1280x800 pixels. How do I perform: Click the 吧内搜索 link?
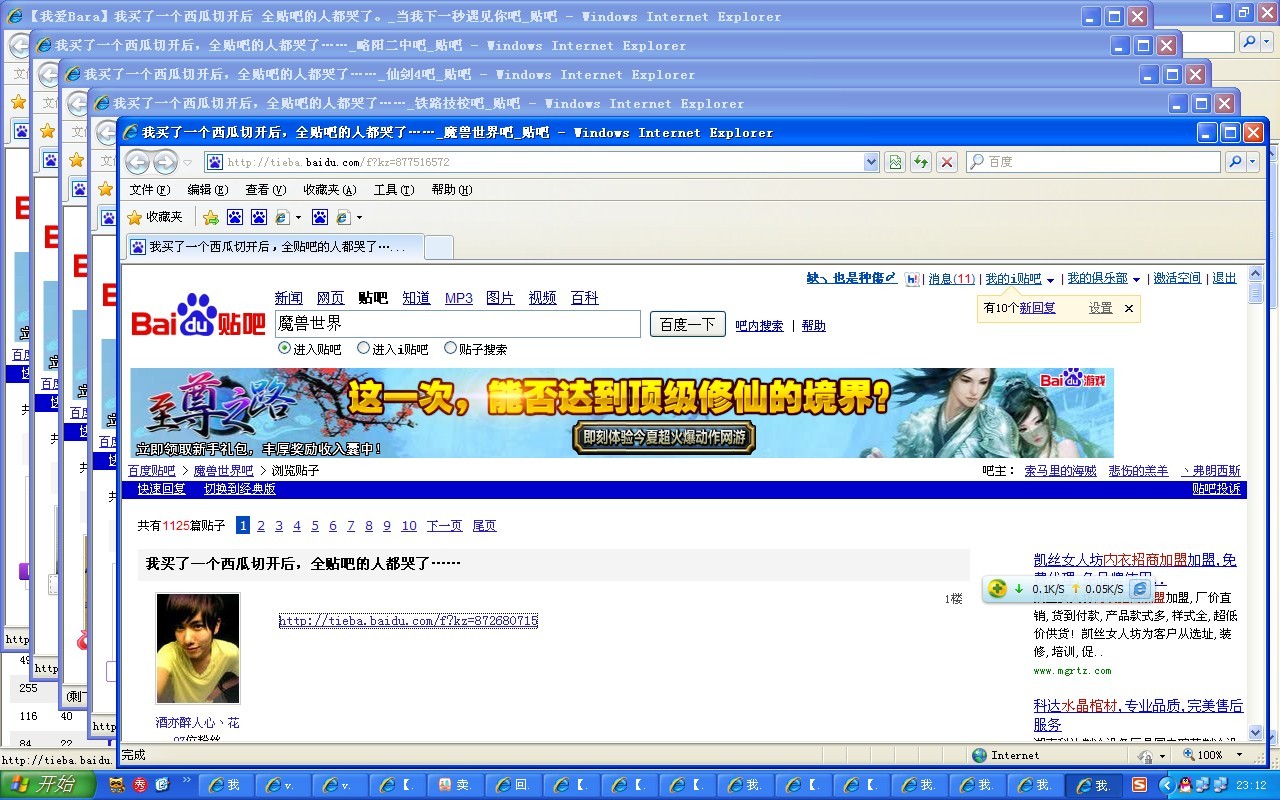tap(759, 326)
